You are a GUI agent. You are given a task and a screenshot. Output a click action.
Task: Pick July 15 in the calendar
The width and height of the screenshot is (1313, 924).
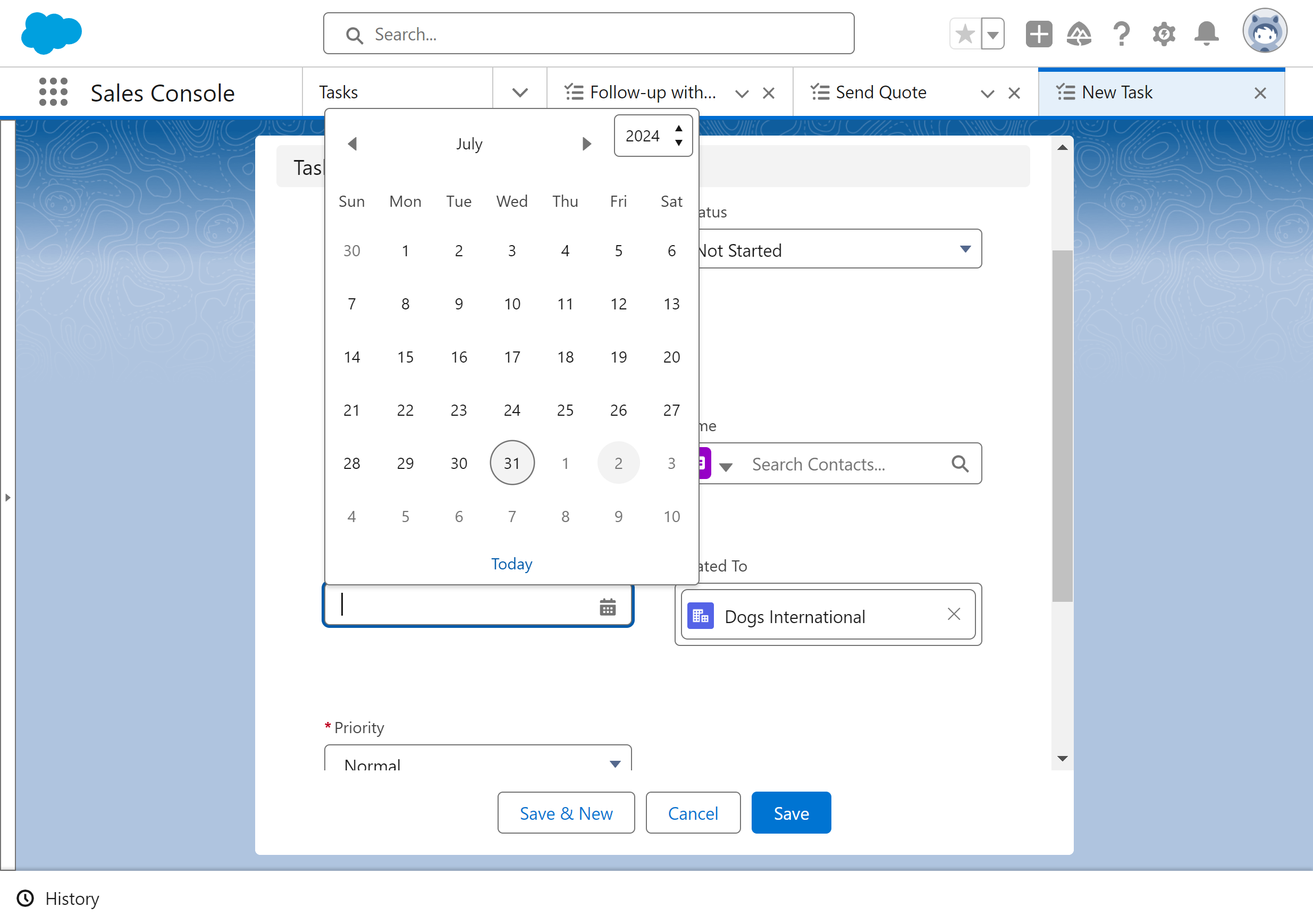click(x=405, y=357)
